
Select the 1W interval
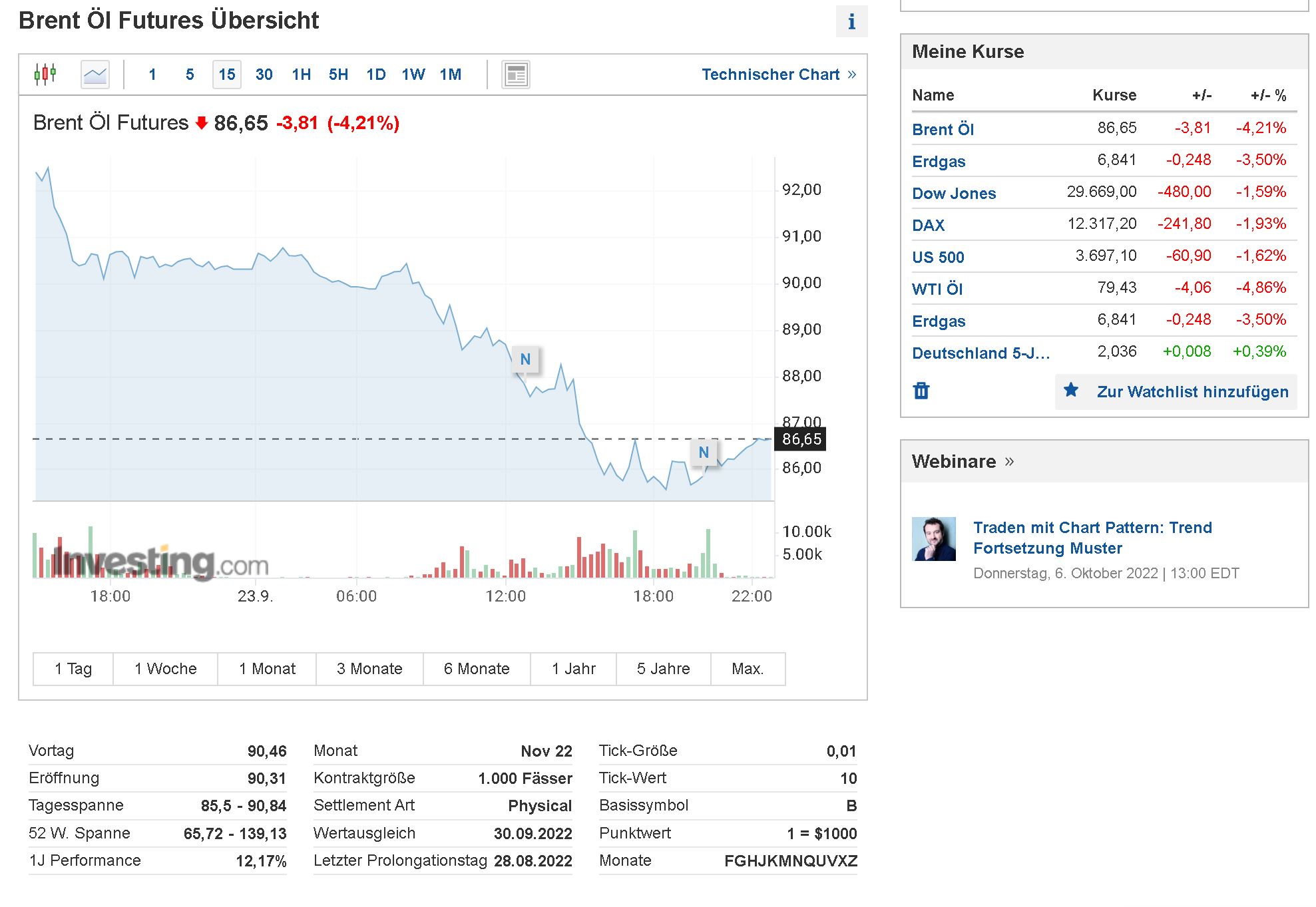tap(413, 75)
